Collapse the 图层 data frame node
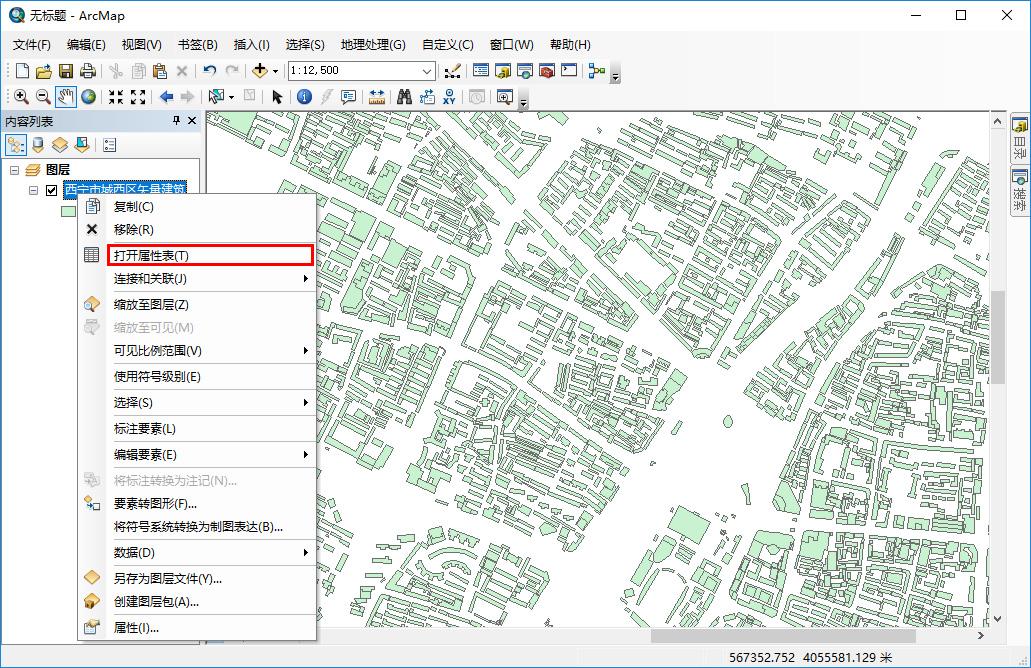The height and width of the screenshot is (668, 1031). pyautogui.click(x=14, y=170)
